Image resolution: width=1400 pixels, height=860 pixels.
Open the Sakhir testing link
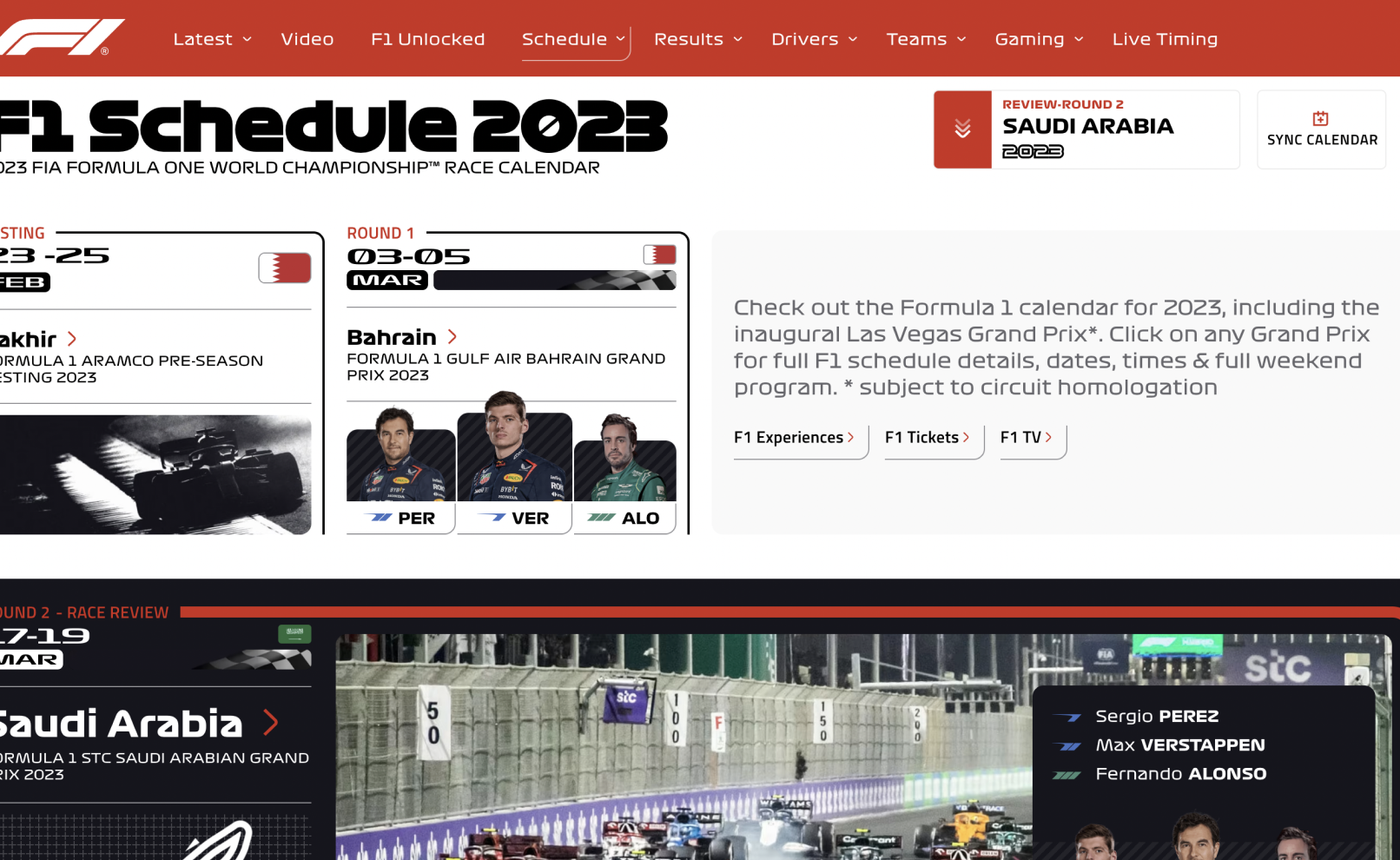click(x=28, y=339)
